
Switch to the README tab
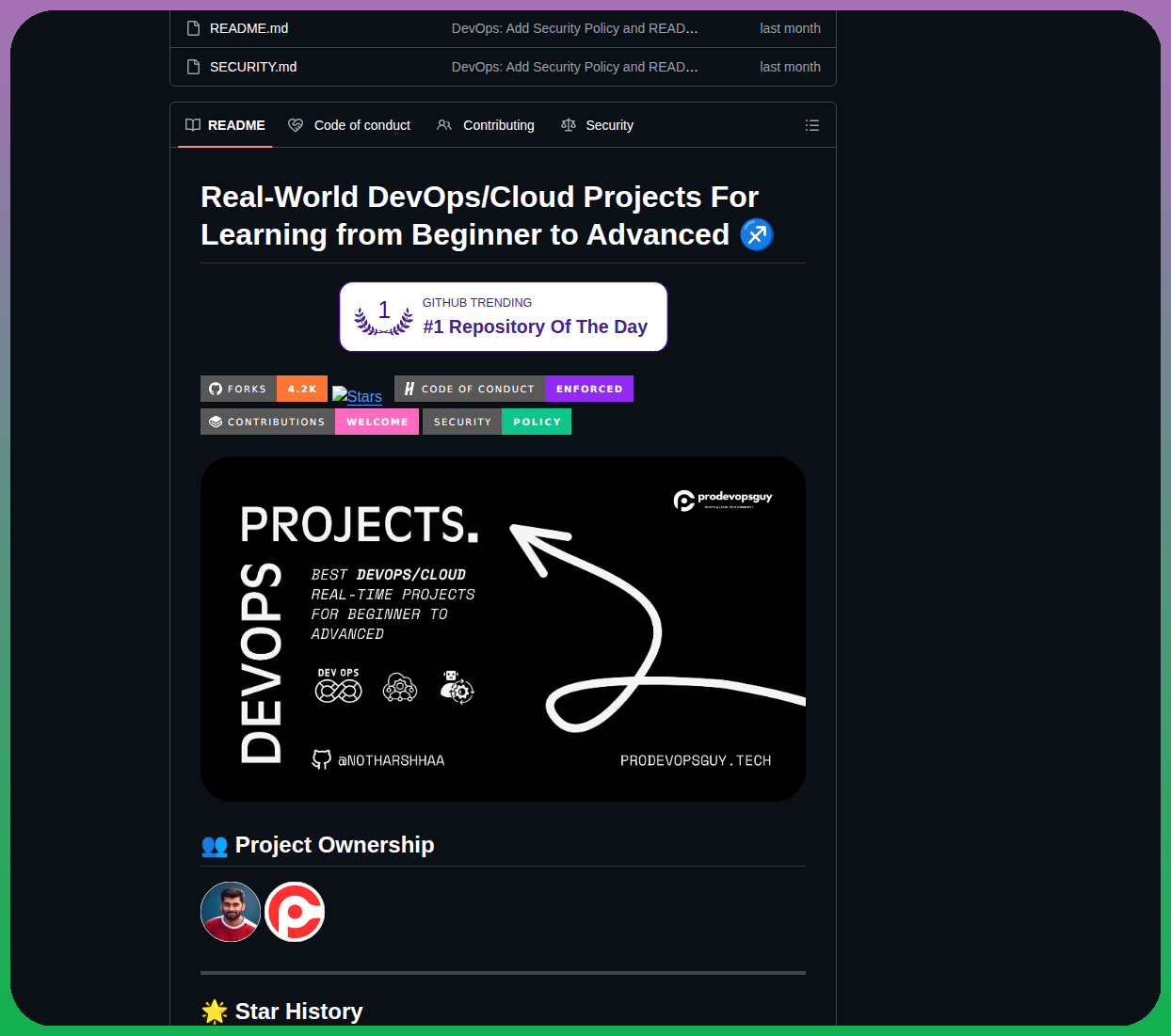(225, 125)
